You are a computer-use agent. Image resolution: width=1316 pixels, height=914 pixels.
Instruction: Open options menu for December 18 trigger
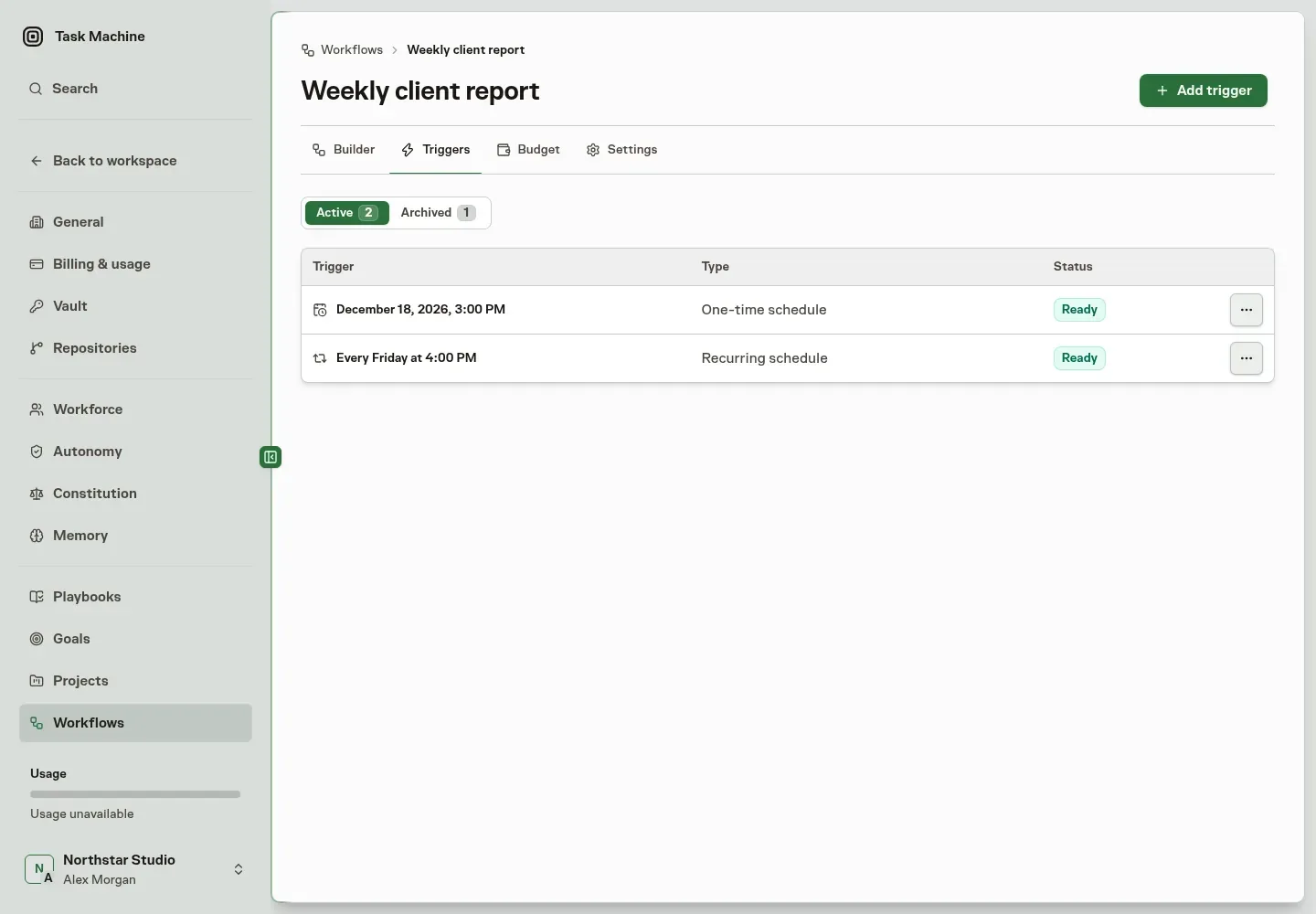tap(1247, 310)
